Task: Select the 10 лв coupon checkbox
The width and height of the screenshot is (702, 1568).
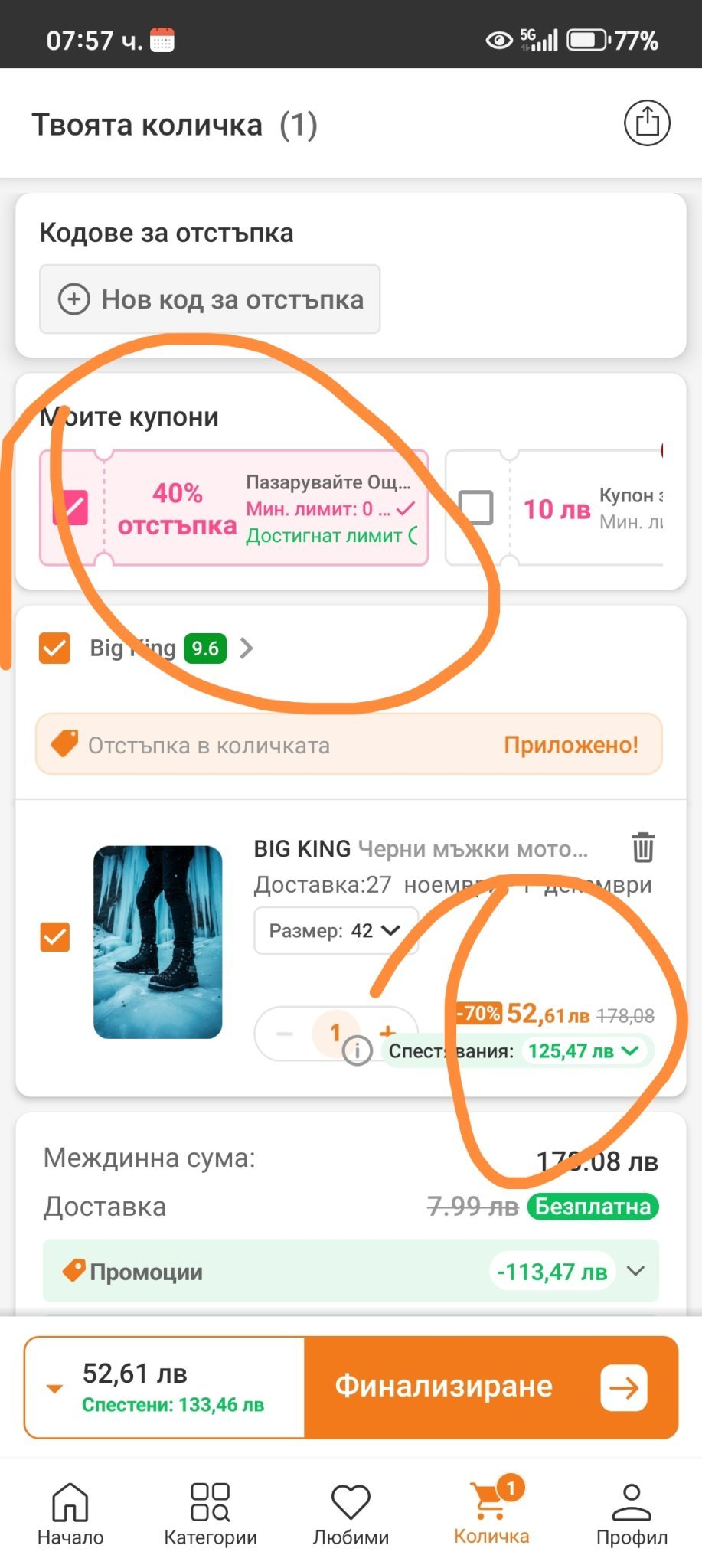Action: point(476,507)
